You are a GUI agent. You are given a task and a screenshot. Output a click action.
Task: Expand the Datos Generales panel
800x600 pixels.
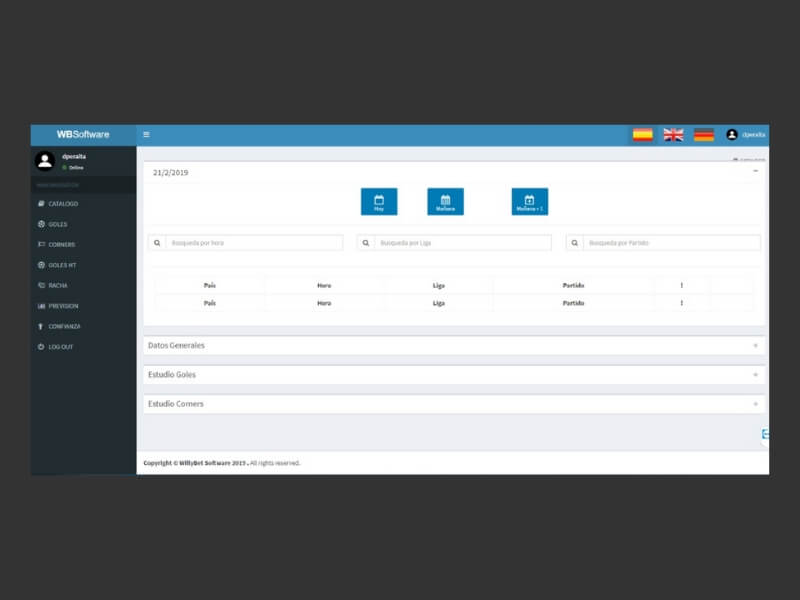coord(755,346)
